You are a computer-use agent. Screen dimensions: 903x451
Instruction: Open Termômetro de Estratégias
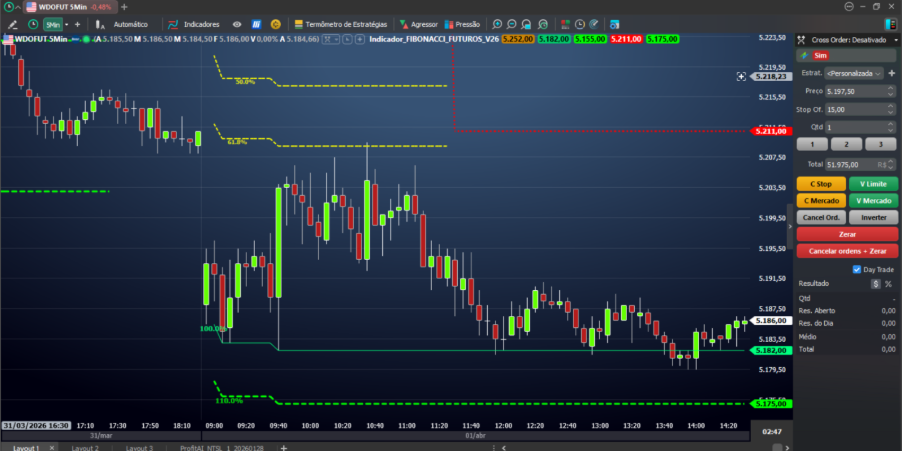(x=341, y=25)
